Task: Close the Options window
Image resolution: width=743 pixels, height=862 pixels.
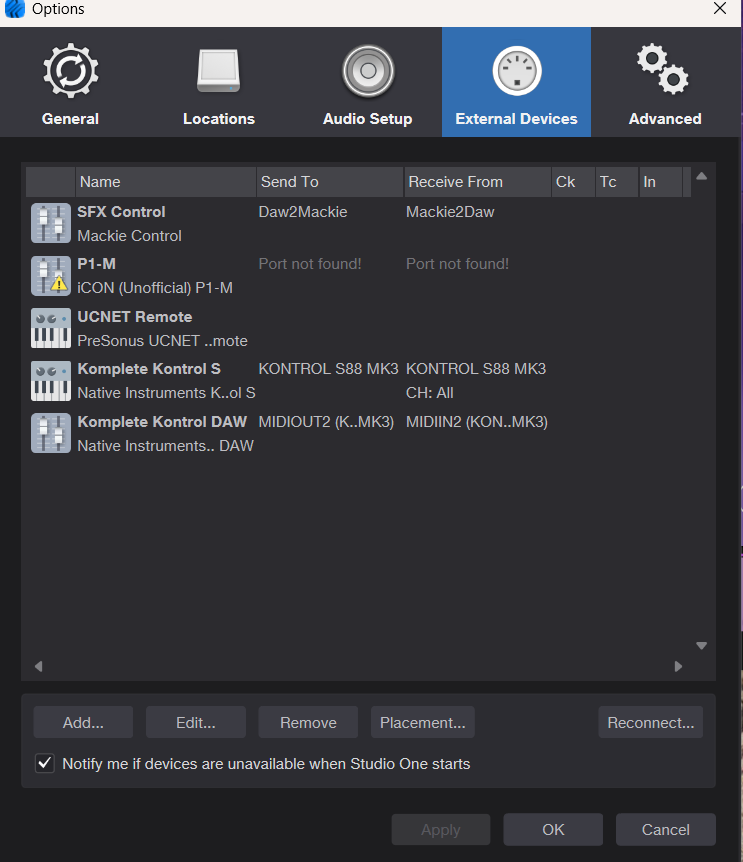Action: point(720,9)
